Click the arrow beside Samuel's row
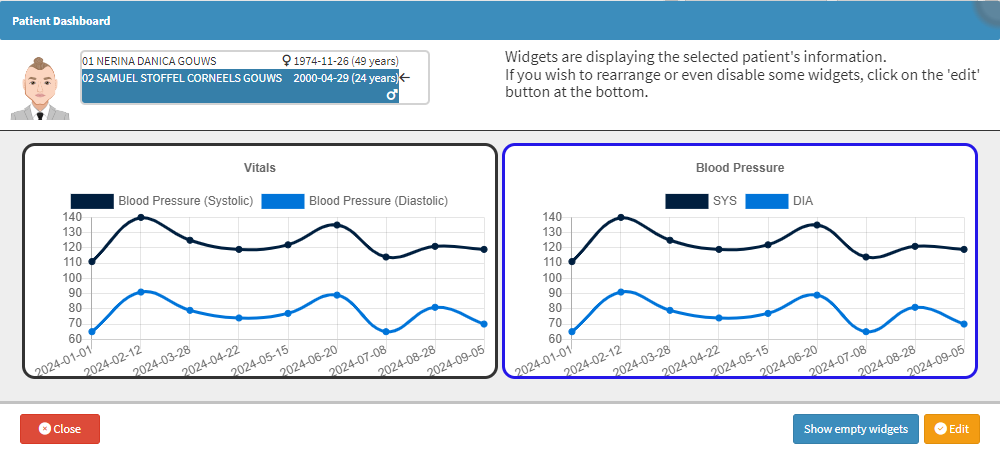Viewport: 1000px width, 454px height. click(404, 78)
